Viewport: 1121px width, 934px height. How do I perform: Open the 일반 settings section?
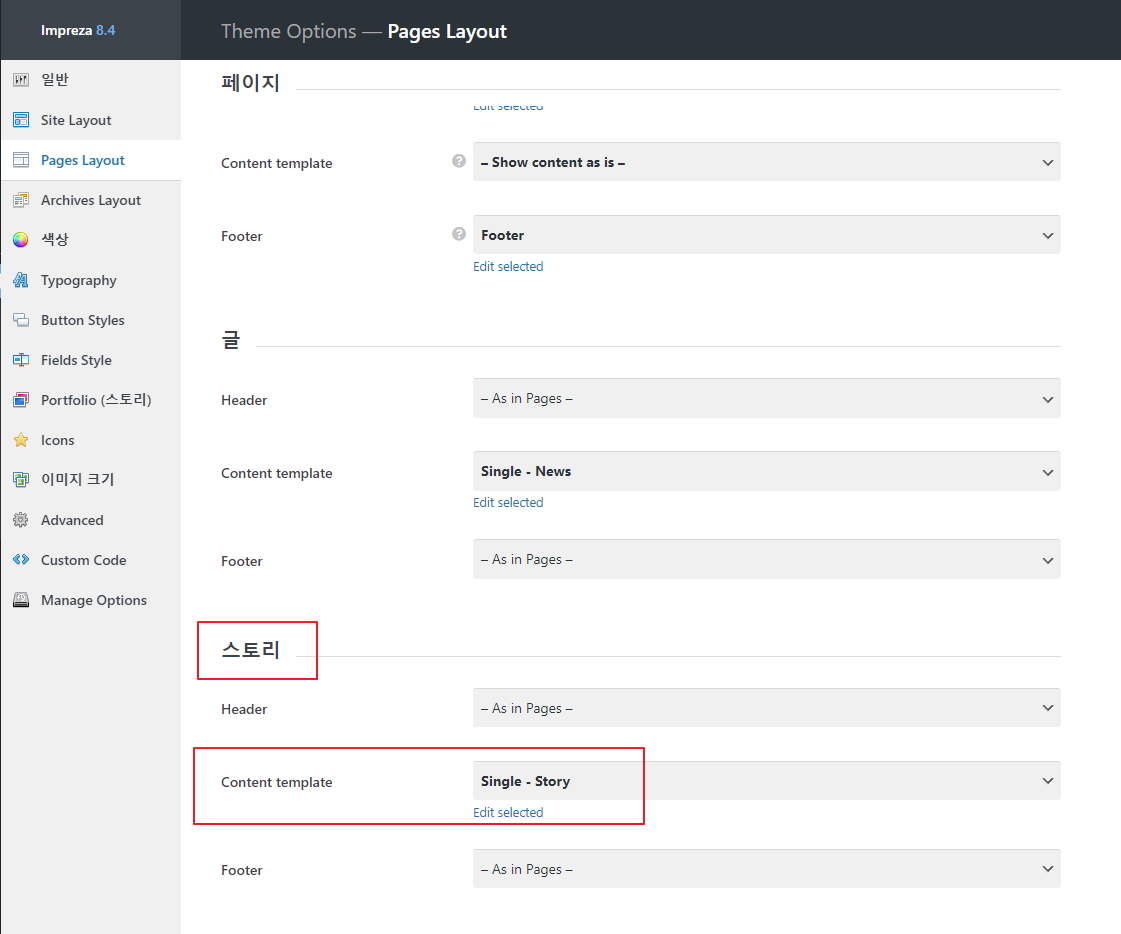pyautogui.click(x=91, y=79)
